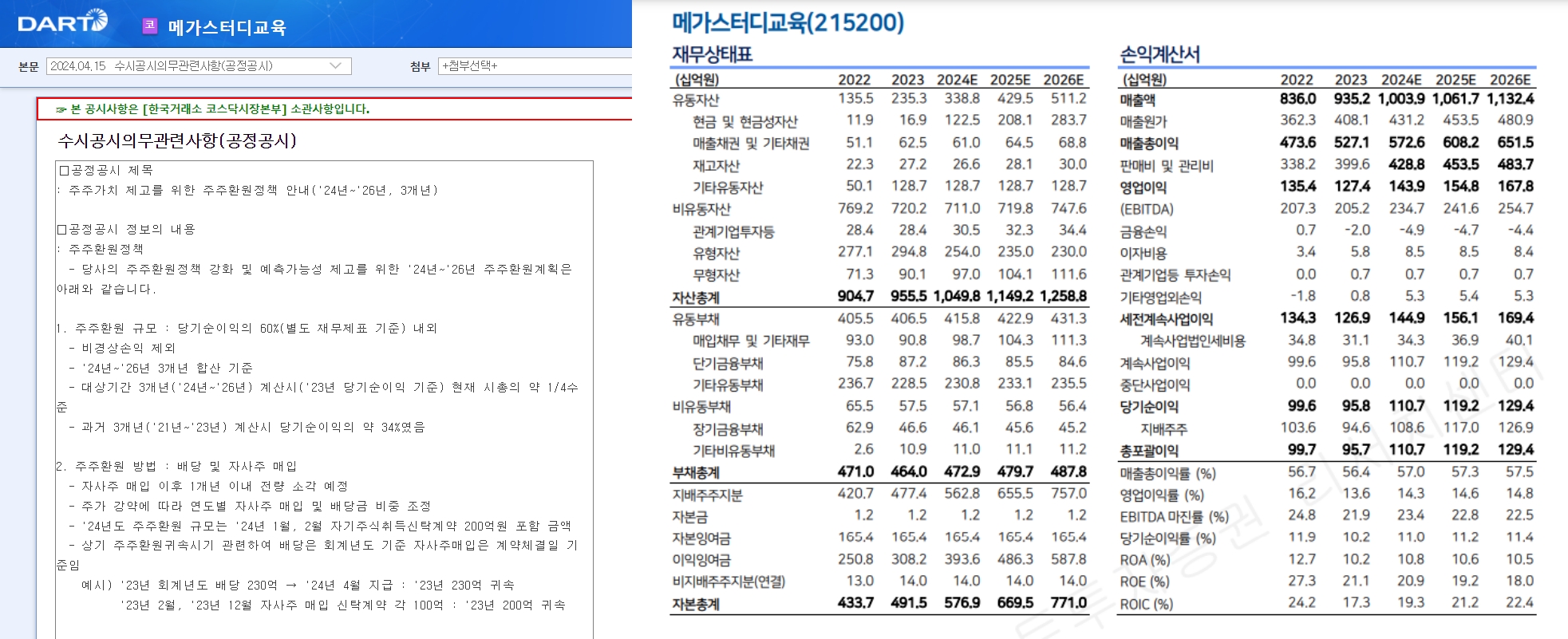Click the 2022 영업이익 value 135.4
The image size is (1568, 639).
tap(1297, 186)
